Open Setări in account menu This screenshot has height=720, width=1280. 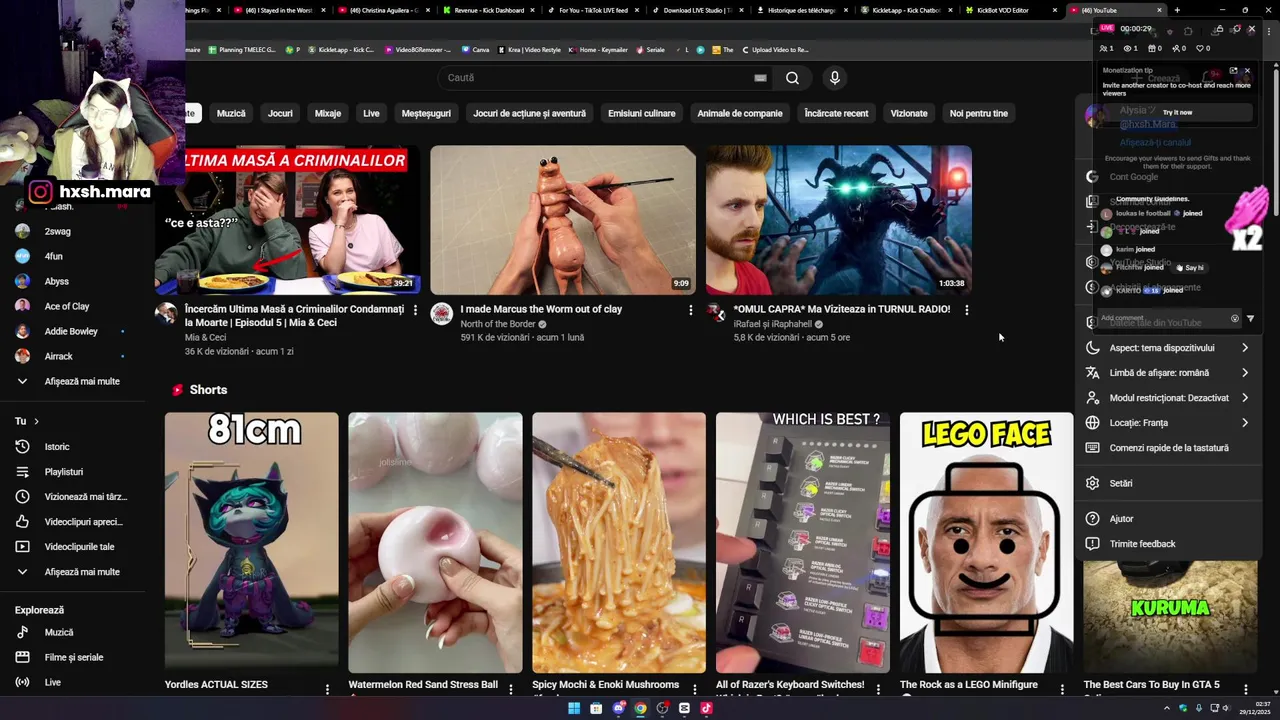[x=1167, y=483]
